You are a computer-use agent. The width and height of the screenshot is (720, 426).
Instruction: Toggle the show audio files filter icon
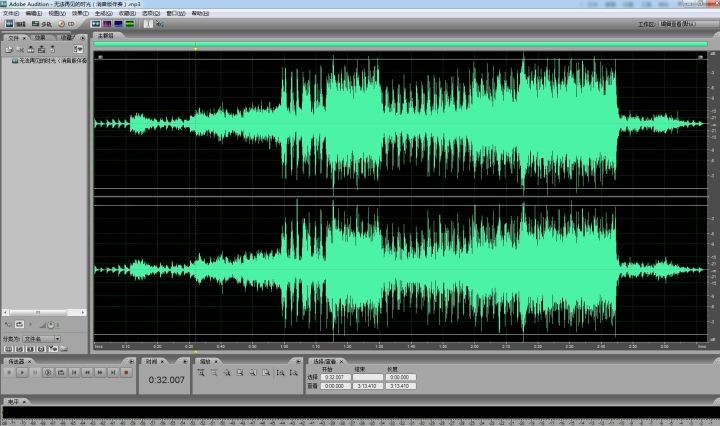[9, 349]
